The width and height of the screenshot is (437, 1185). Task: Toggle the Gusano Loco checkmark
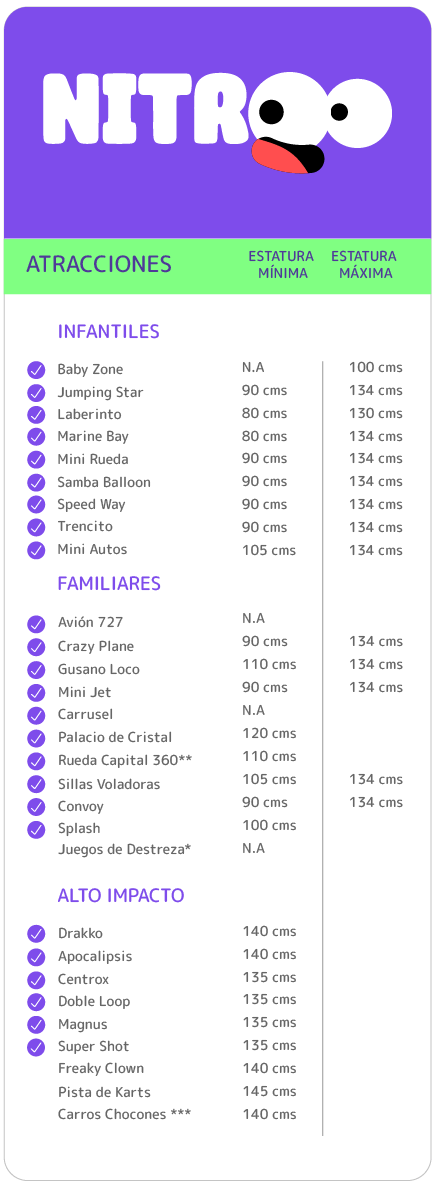[36, 669]
